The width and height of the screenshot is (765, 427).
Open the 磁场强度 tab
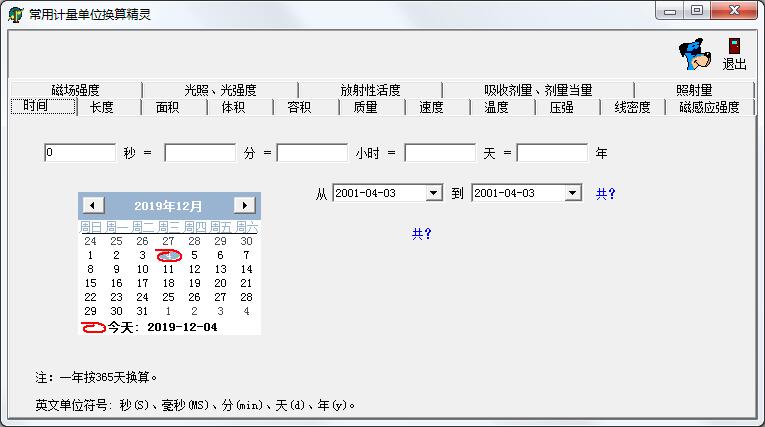(x=76, y=90)
